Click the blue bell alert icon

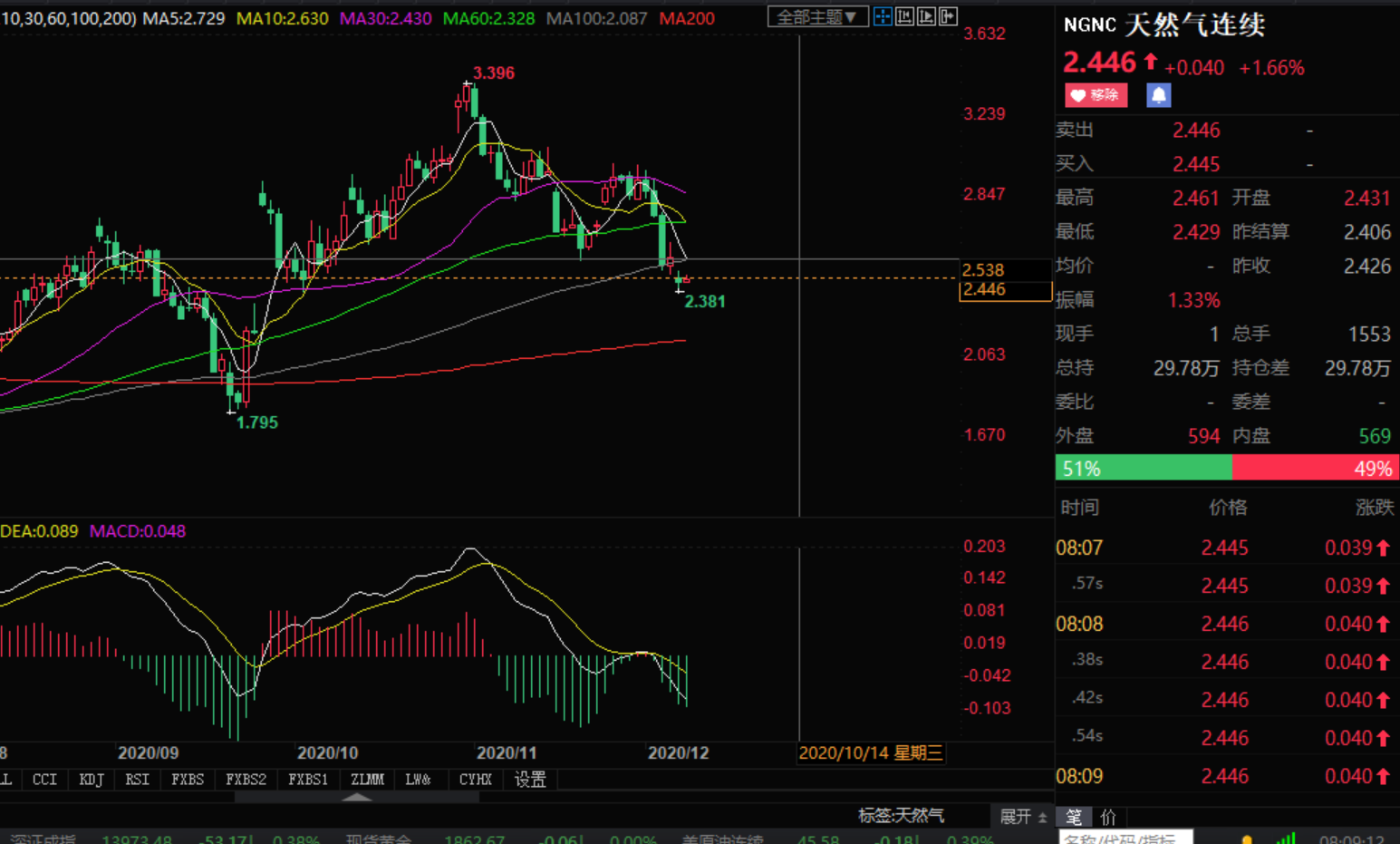pyautogui.click(x=1158, y=95)
